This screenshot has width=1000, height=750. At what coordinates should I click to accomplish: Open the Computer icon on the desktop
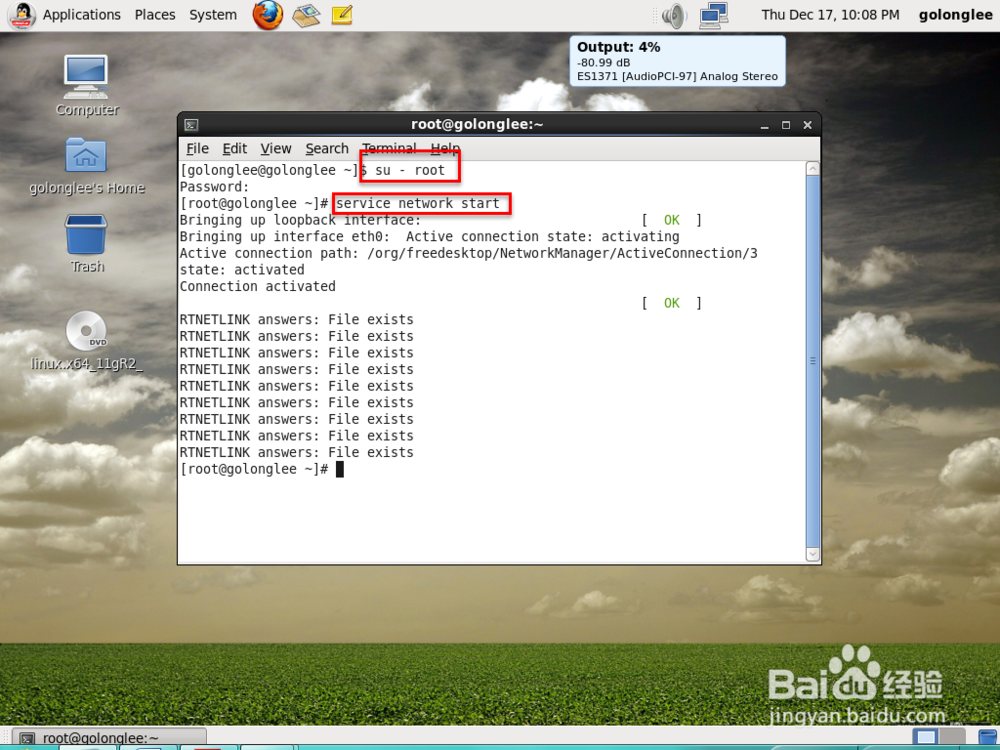tap(85, 80)
